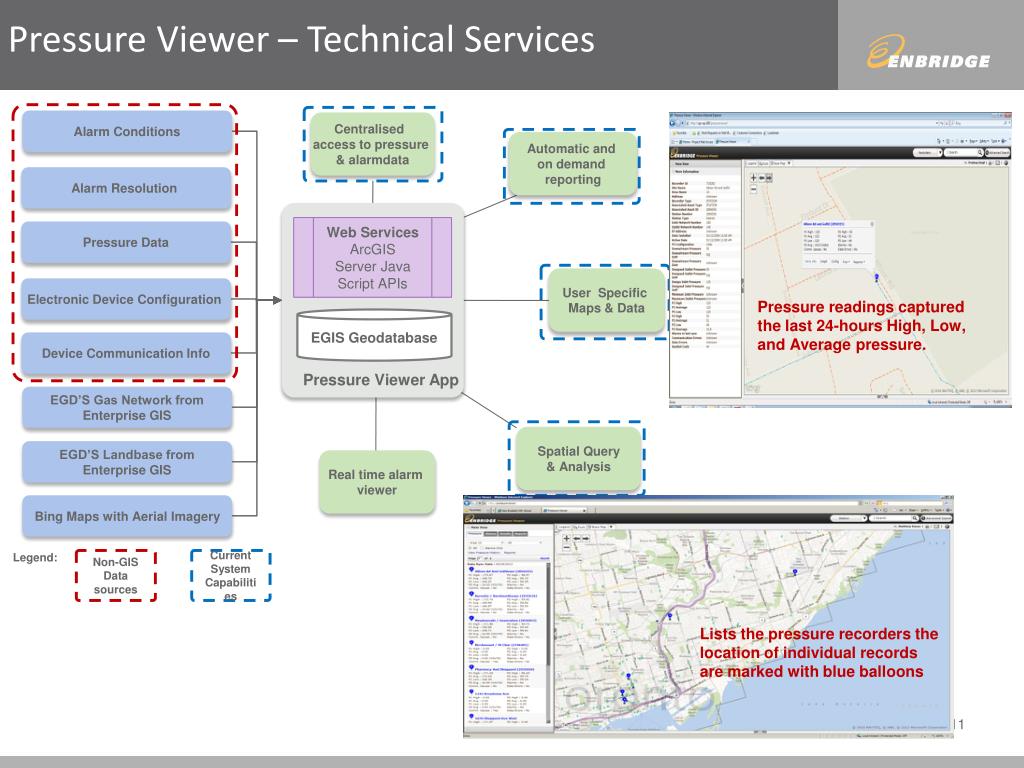
Task: Select the northeastern blue balloon on Toronto map
Action: pos(795,571)
